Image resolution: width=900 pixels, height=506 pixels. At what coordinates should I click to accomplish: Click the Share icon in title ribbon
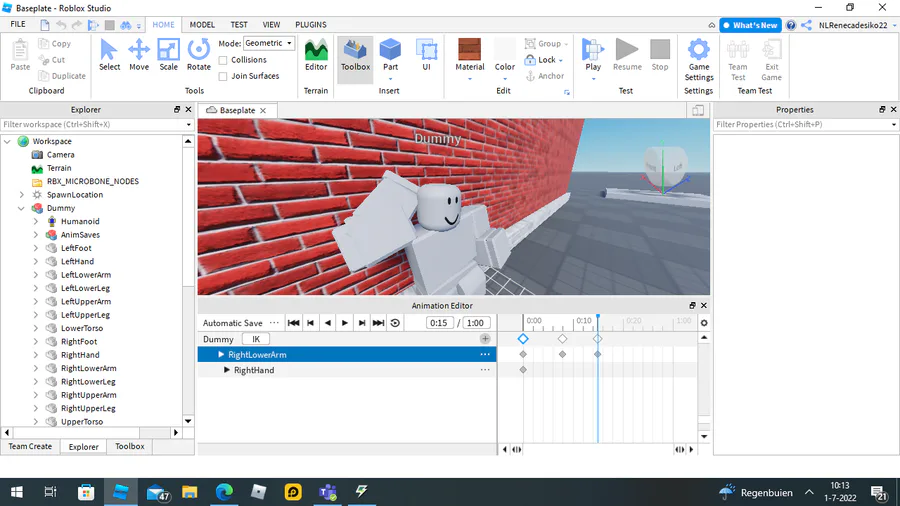pyautogui.click(x=806, y=25)
